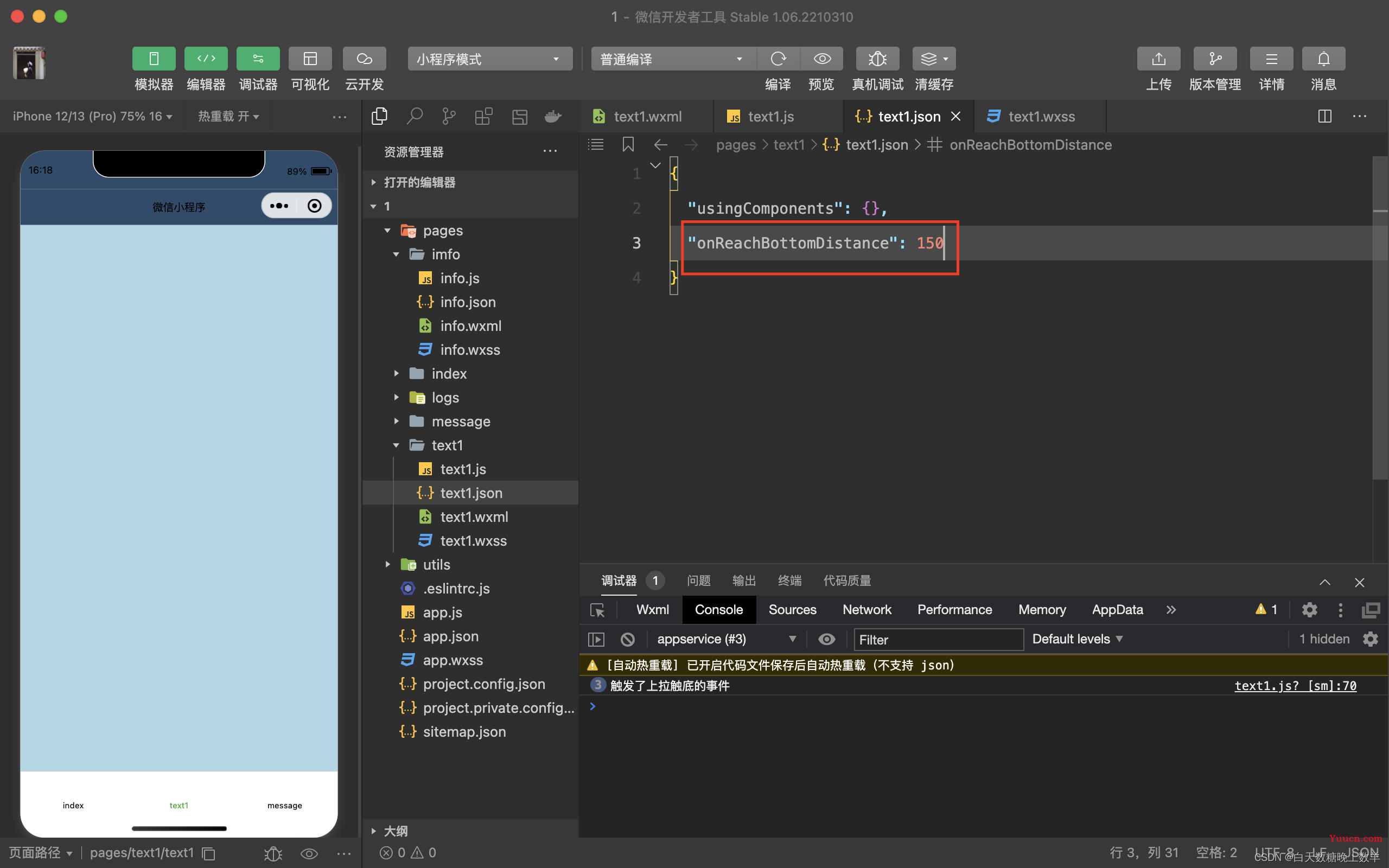The height and width of the screenshot is (868, 1389).
Task: Open the Details (详情) icon
Action: coord(1272,59)
